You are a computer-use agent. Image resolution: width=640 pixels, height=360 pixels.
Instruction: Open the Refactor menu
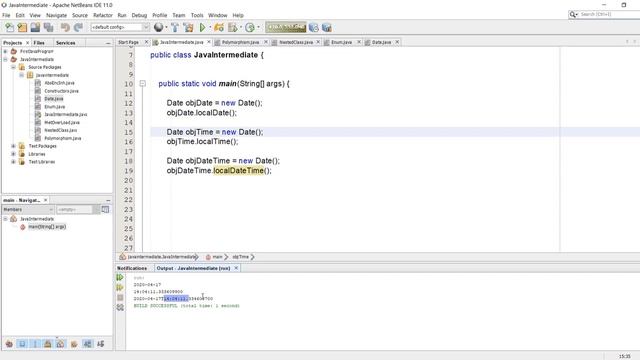[x=103, y=15]
